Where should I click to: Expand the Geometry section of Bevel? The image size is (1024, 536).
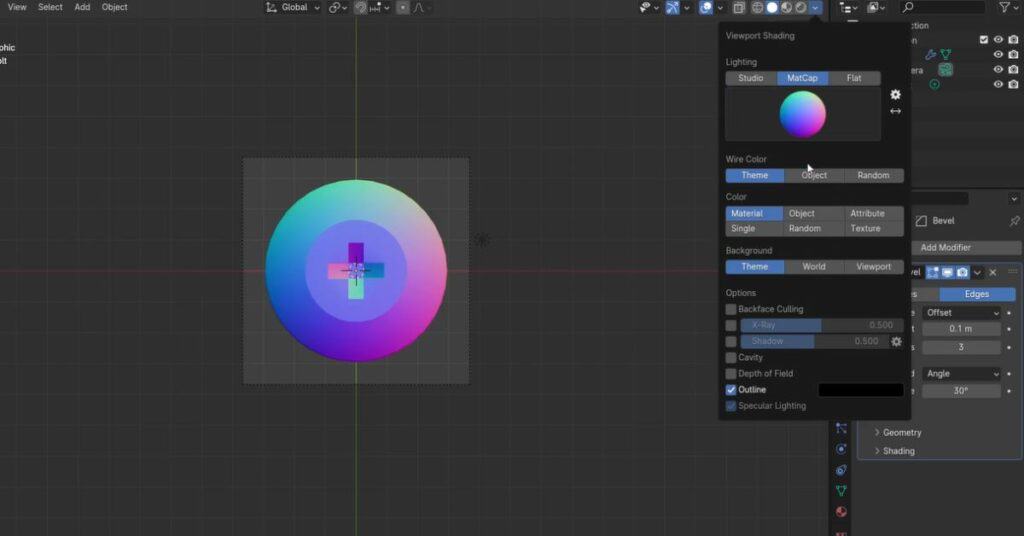(x=901, y=432)
